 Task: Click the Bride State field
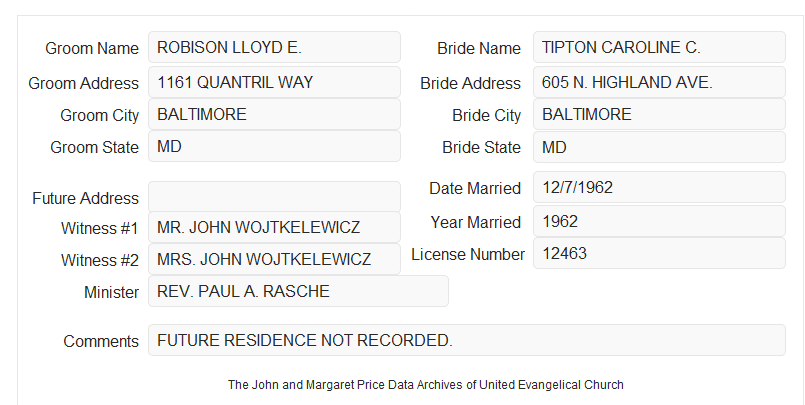[659, 147]
